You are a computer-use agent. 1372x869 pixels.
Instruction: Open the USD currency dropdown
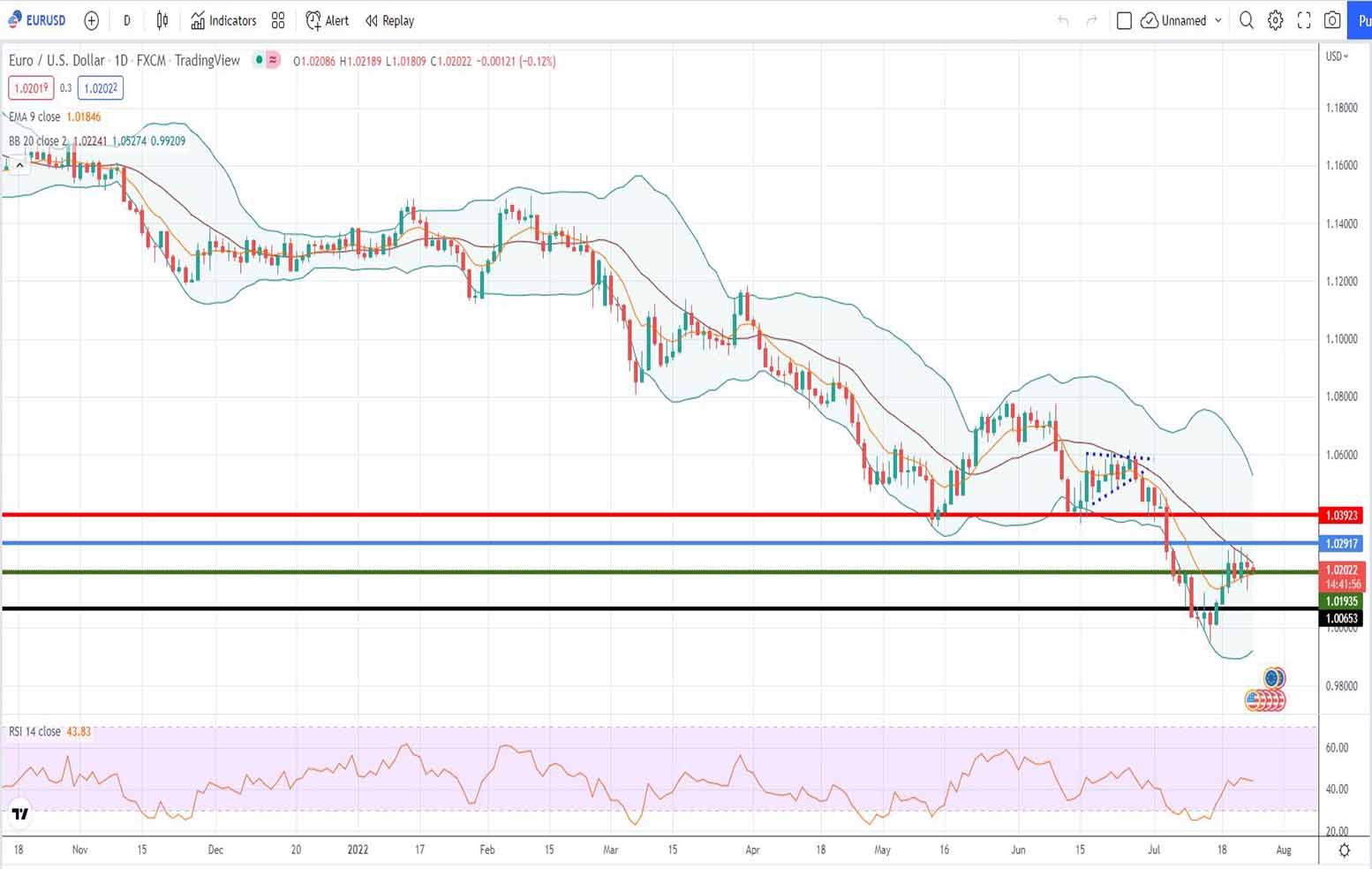[x=1337, y=57]
